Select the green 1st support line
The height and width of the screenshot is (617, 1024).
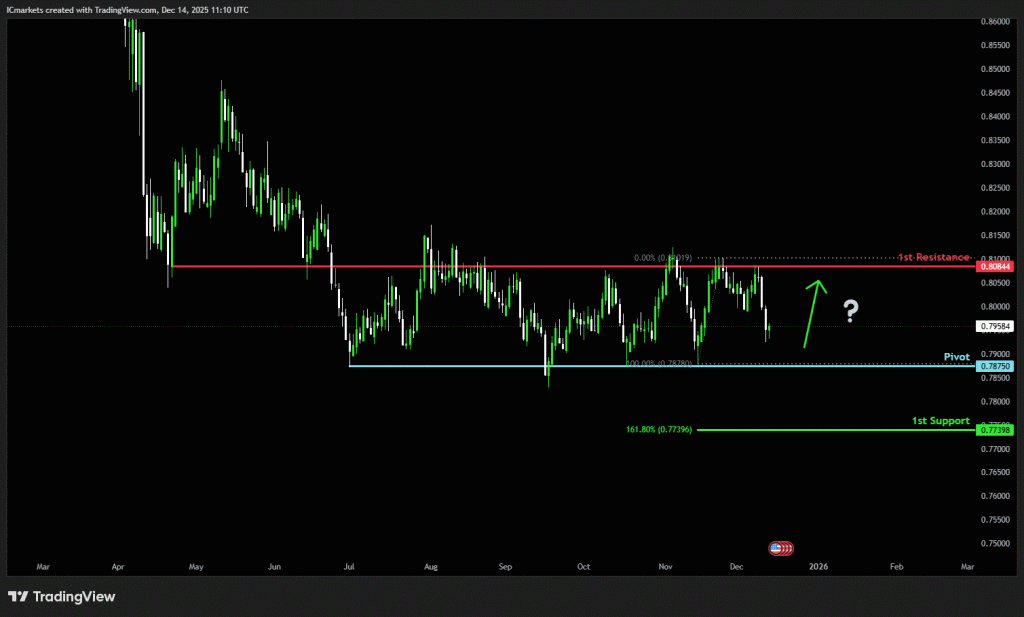(x=830, y=430)
